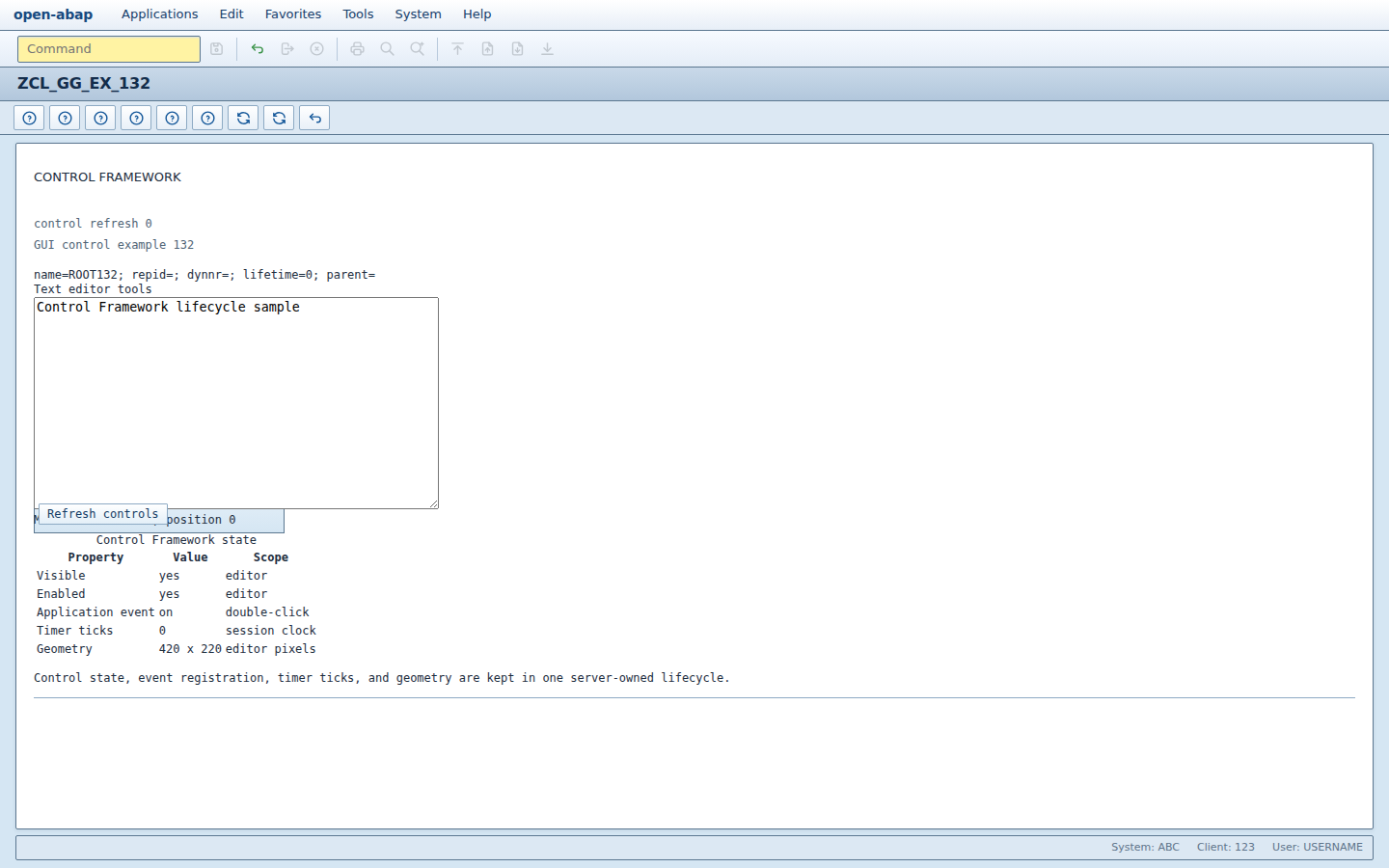1389x868 pixels.
Task: Click the back arrow button below ZCL_GG_EX_132 title
Action: (314, 118)
